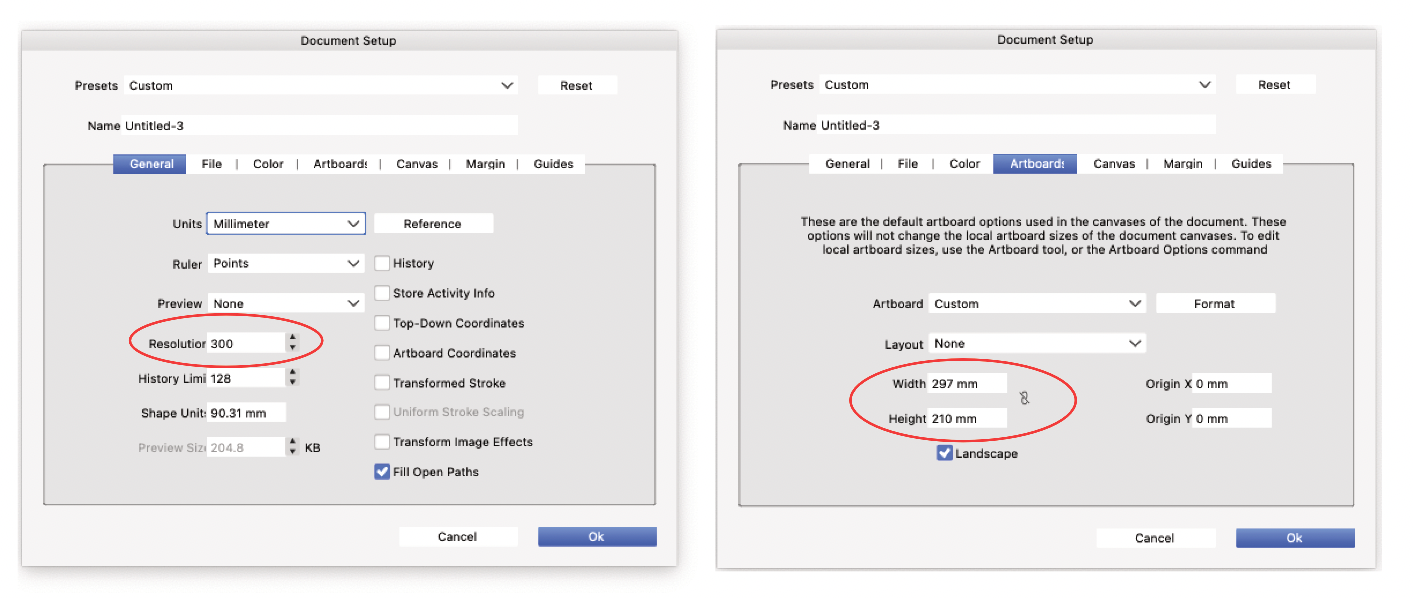Screen dimensions: 1413x598
Task: Click the Origin X input field
Action: [x=1231, y=384]
